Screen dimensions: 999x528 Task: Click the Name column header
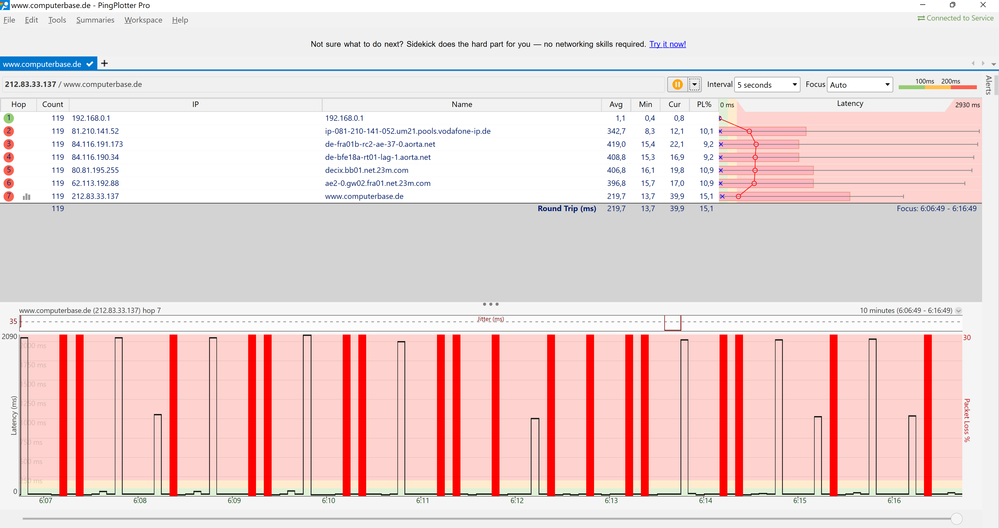(462, 104)
